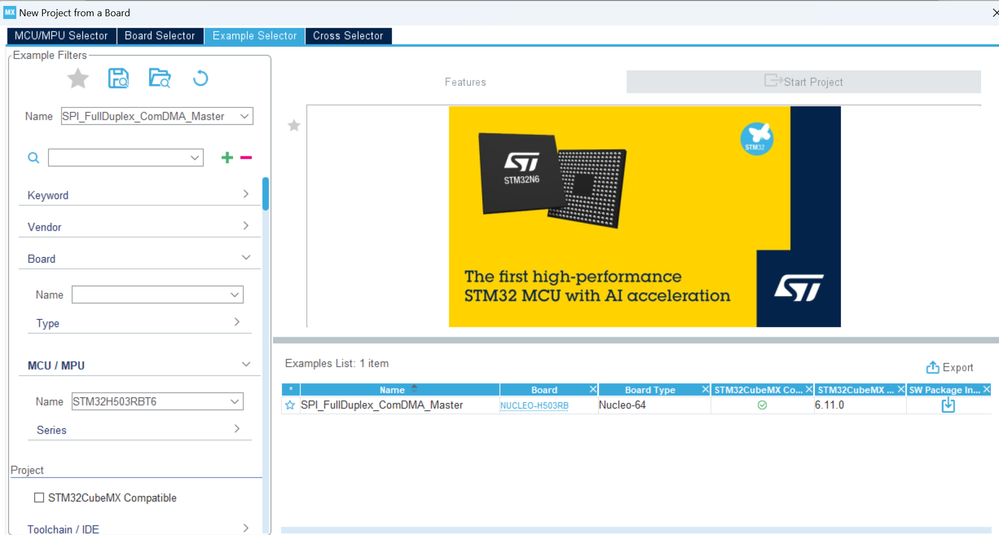Remove the SW Package In... column via X
The height and width of the screenshot is (535, 999).
[986, 389]
